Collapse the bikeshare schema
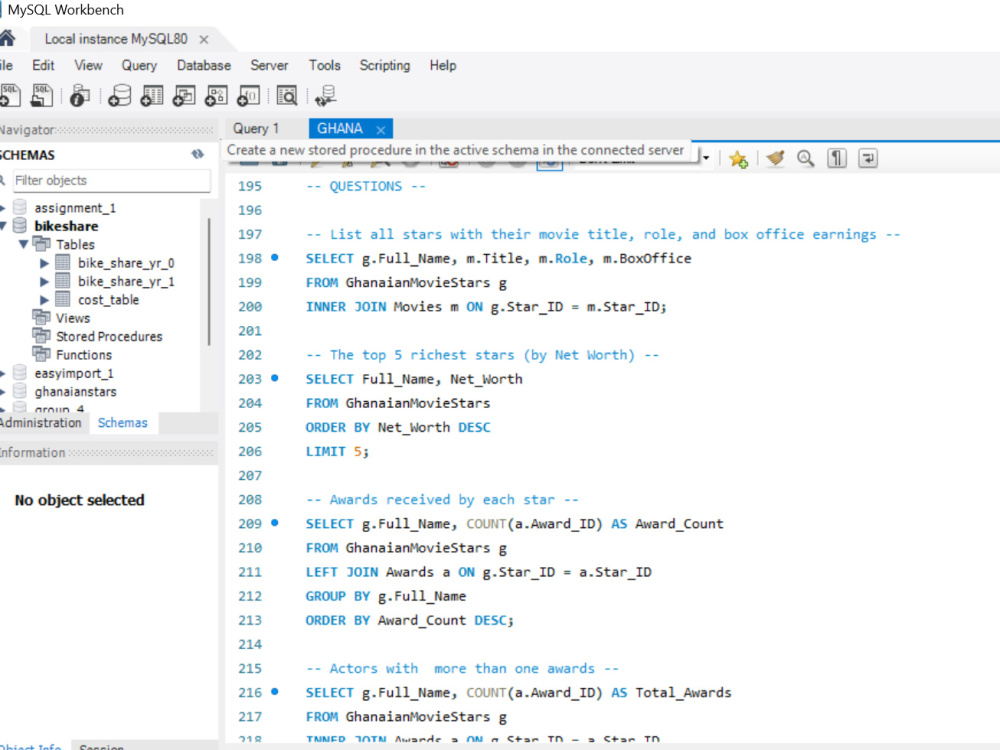Image resolution: width=1000 pixels, height=750 pixels. pos(4,226)
